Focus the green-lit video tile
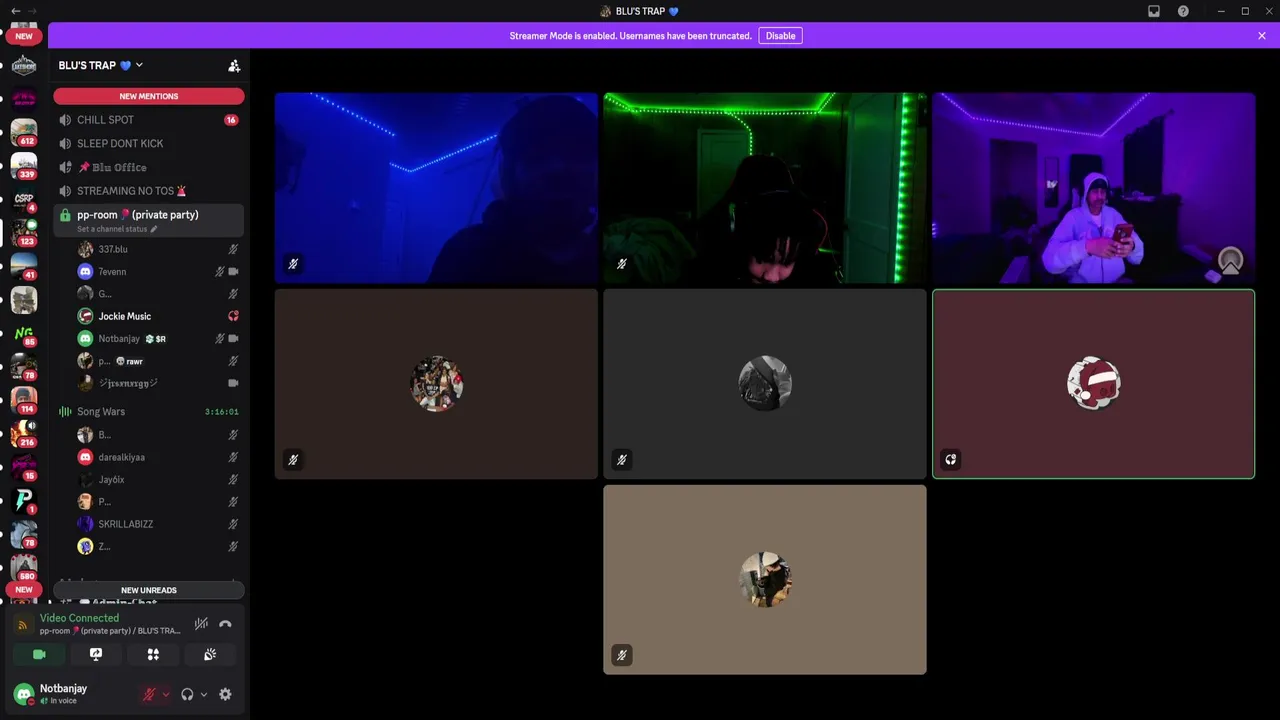 tap(765, 188)
